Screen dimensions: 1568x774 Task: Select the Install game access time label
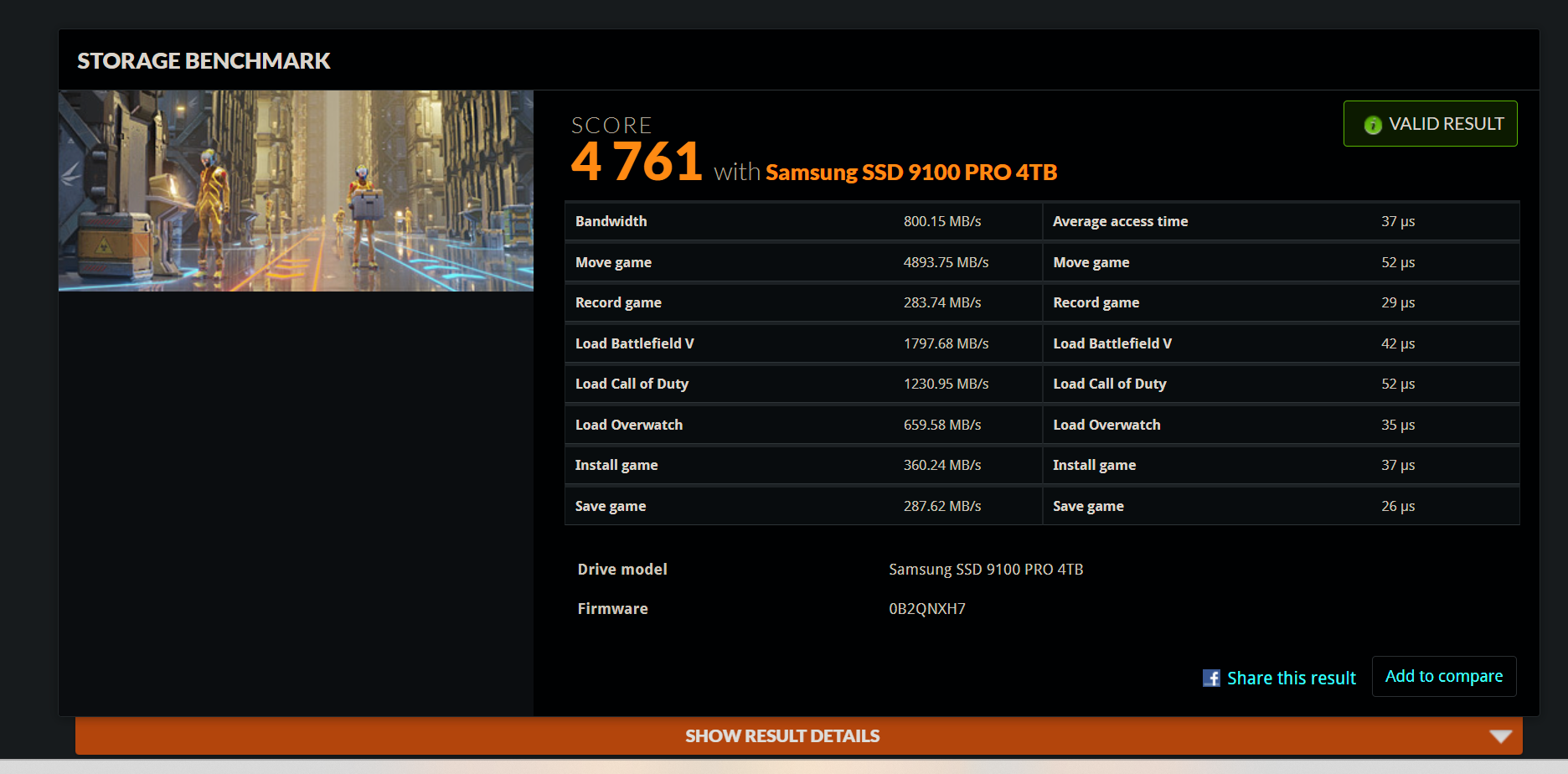(x=1094, y=465)
